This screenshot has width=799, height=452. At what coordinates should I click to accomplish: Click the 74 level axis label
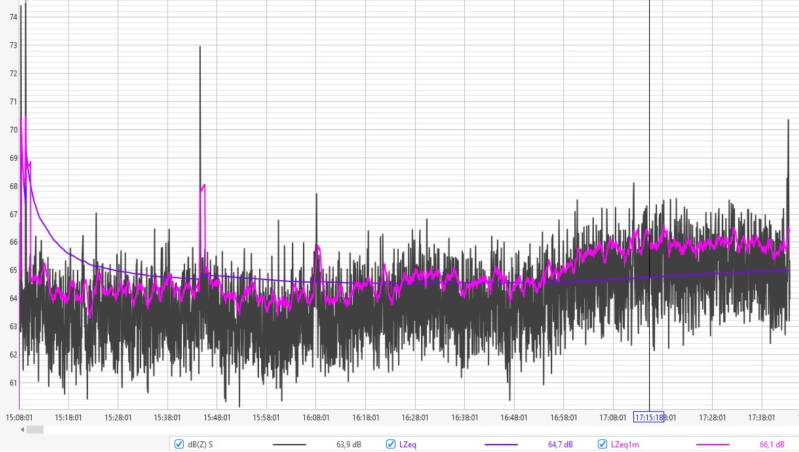point(13,17)
